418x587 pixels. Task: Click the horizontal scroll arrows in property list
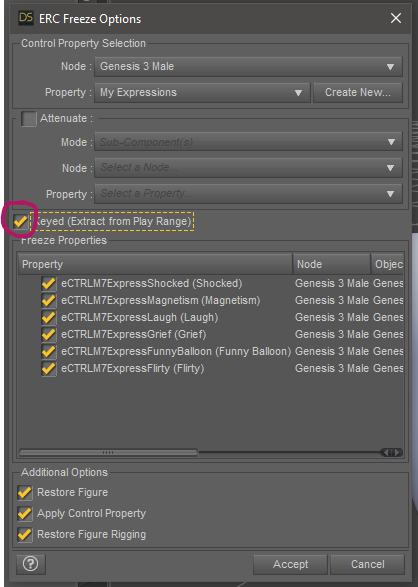pyautogui.click(x=391, y=452)
